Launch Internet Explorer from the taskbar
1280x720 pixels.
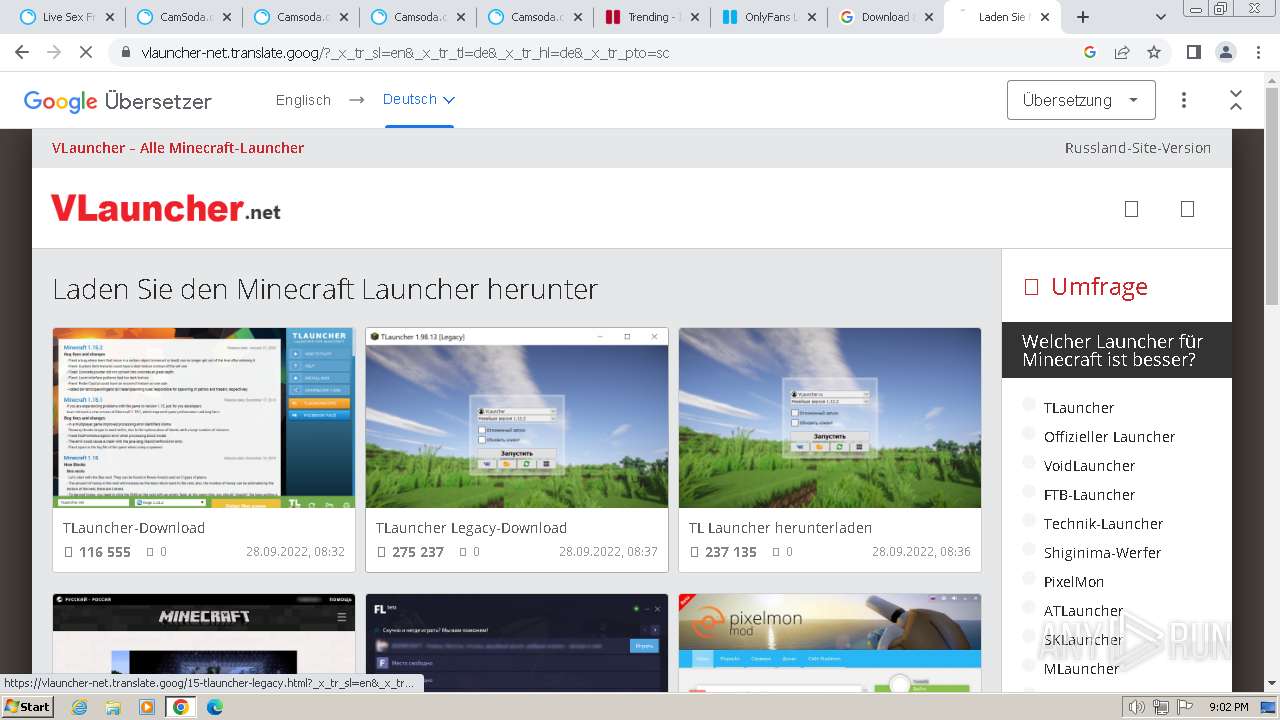(80, 707)
